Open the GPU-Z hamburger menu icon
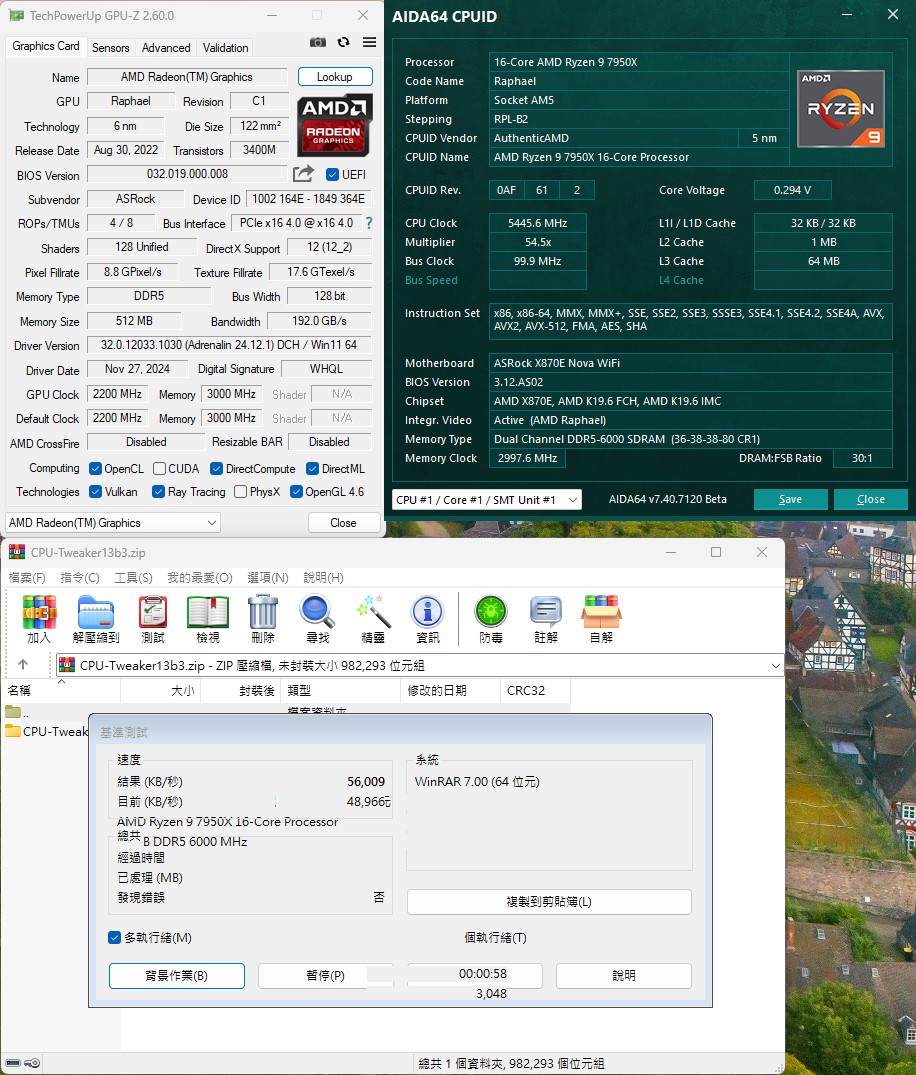This screenshot has width=916, height=1075. click(369, 43)
